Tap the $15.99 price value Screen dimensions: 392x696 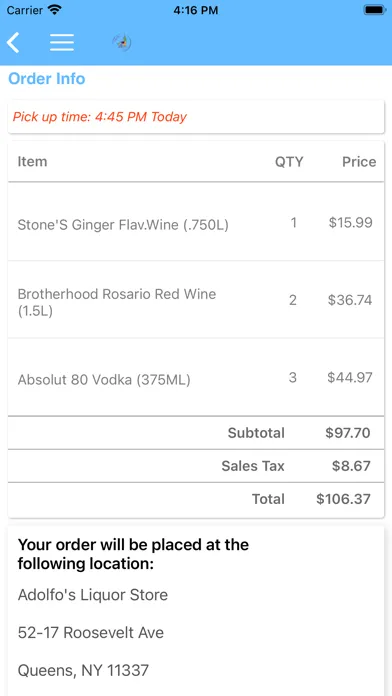(350, 222)
